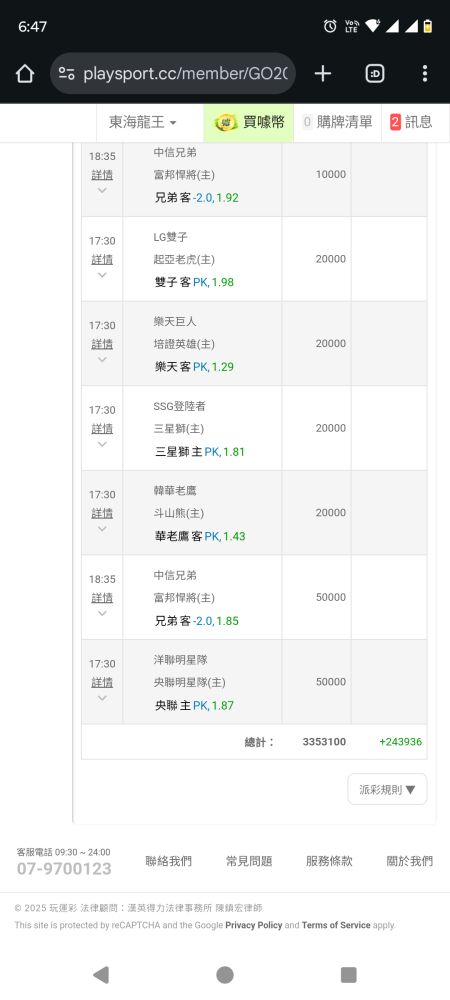The width and height of the screenshot is (450, 1000).
Task: Open 買噱幣 coin purchase tab
Action: (249, 122)
